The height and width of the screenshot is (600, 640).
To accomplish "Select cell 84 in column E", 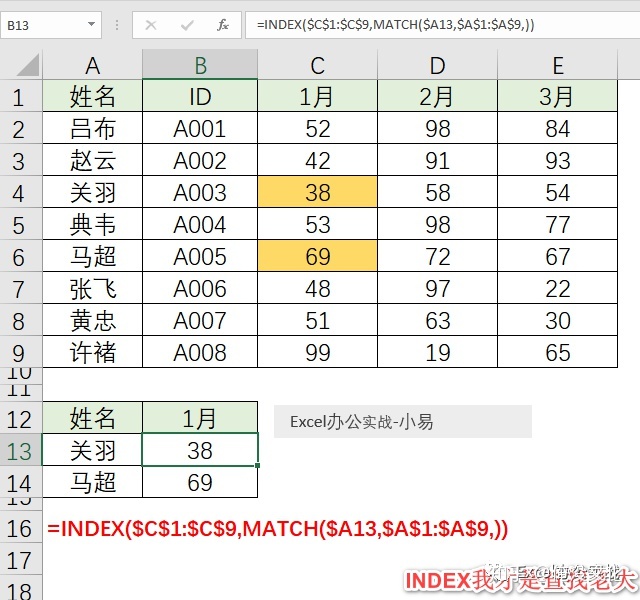I will click(x=558, y=128).
